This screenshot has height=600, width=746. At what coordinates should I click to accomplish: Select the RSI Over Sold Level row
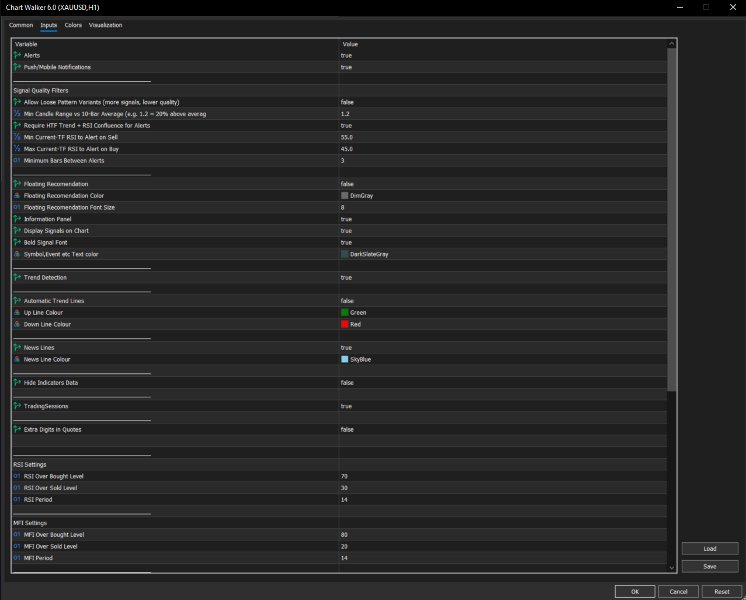point(339,488)
